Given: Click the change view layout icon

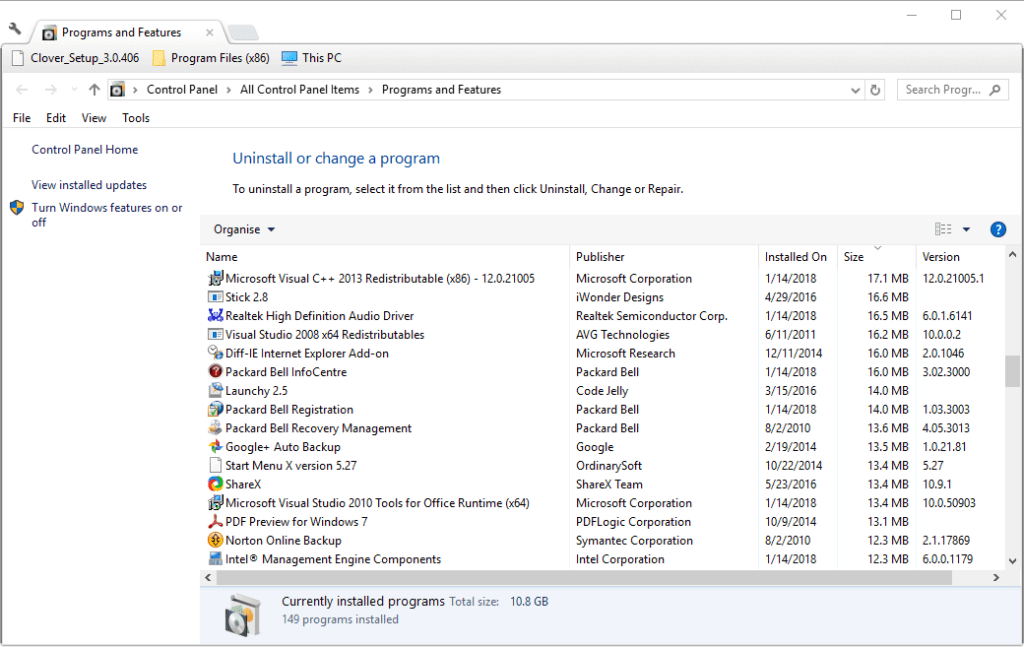Looking at the screenshot, I should coord(943,229).
